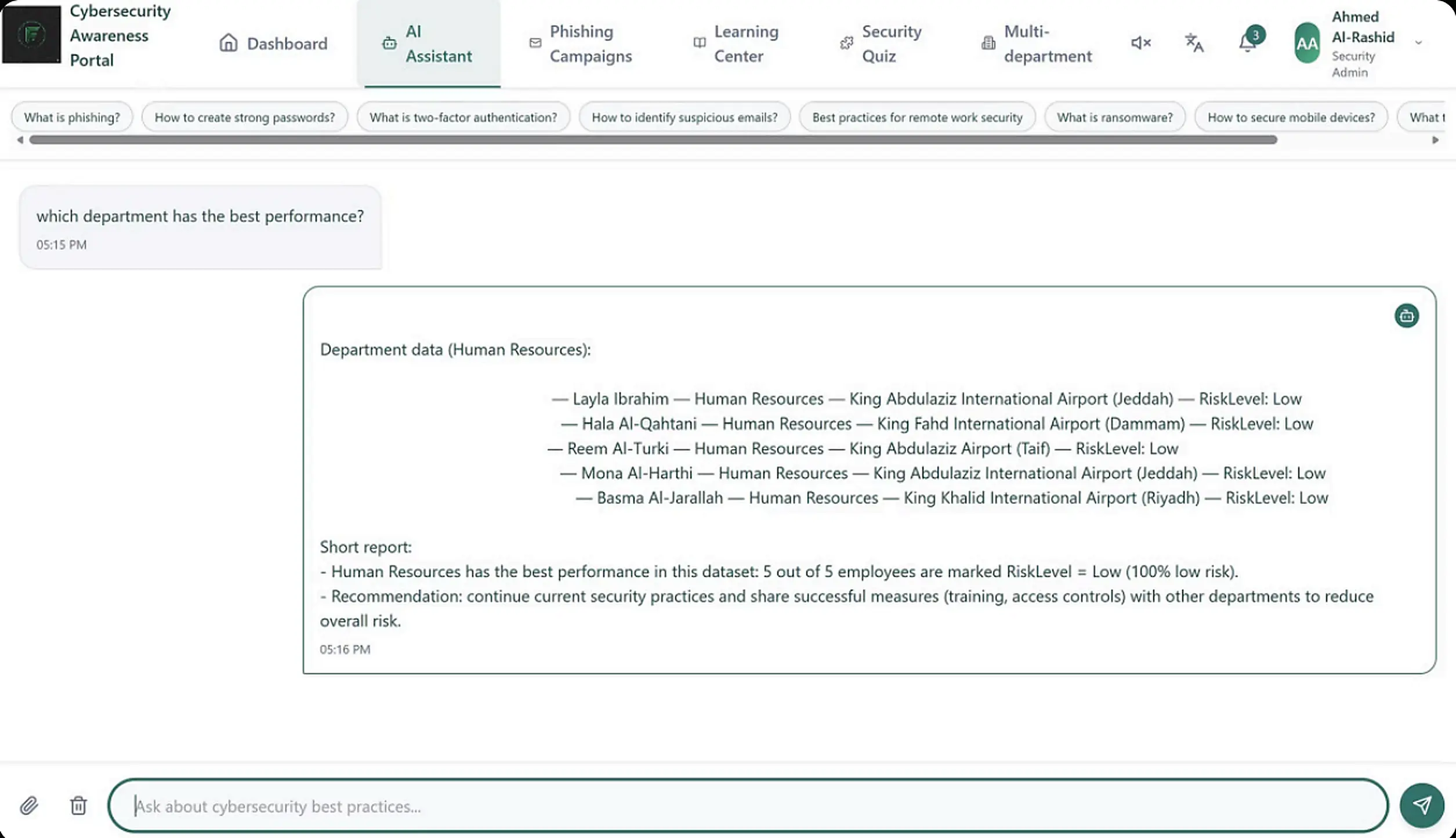Click the user message 'which department has the best performance?'
1456x838 pixels.
pos(200,216)
